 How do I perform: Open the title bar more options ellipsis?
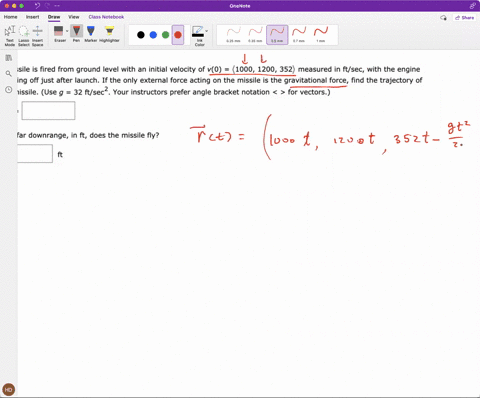(x=57, y=6)
